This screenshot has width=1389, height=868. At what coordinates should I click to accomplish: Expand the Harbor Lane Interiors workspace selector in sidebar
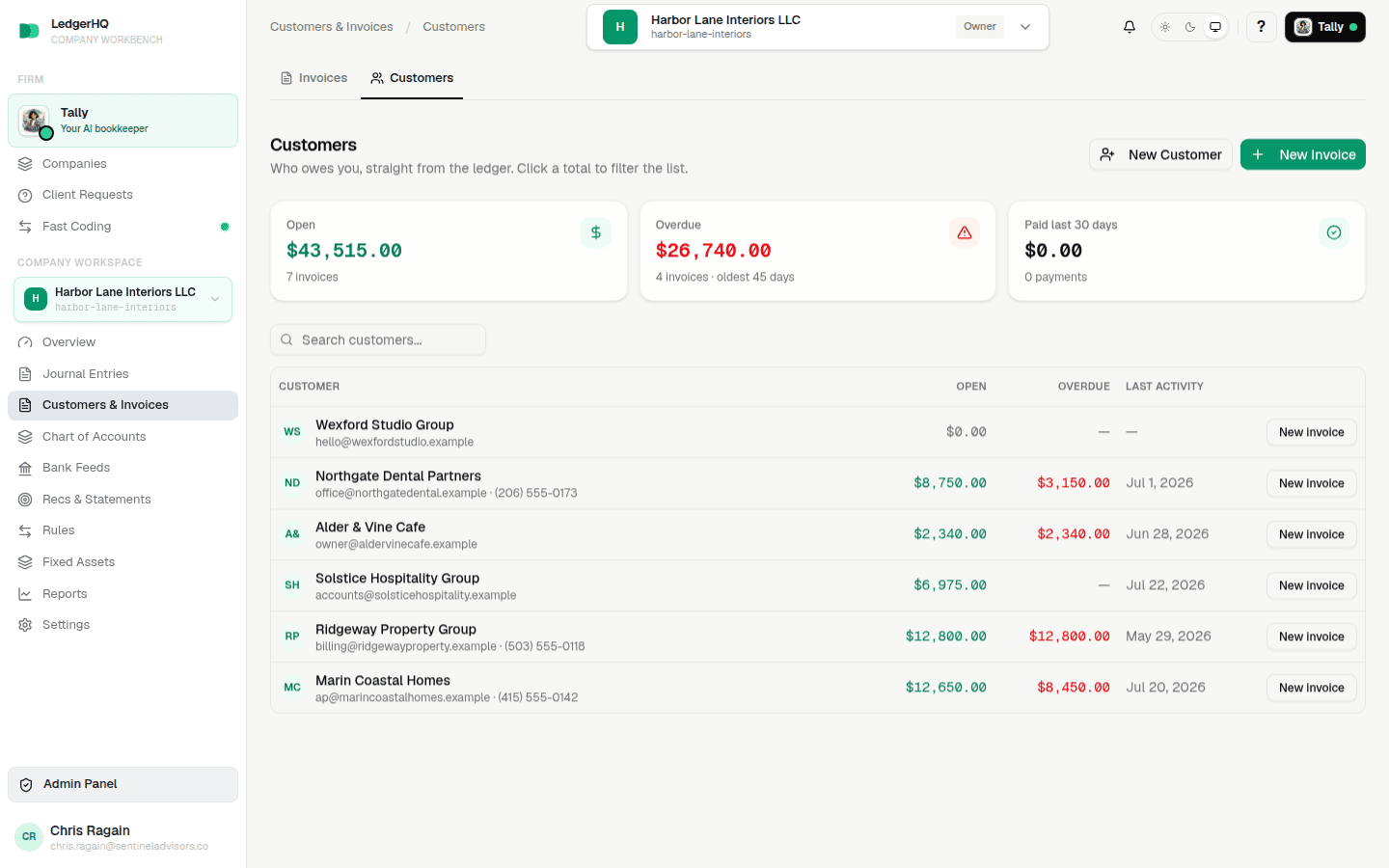click(123, 299)
